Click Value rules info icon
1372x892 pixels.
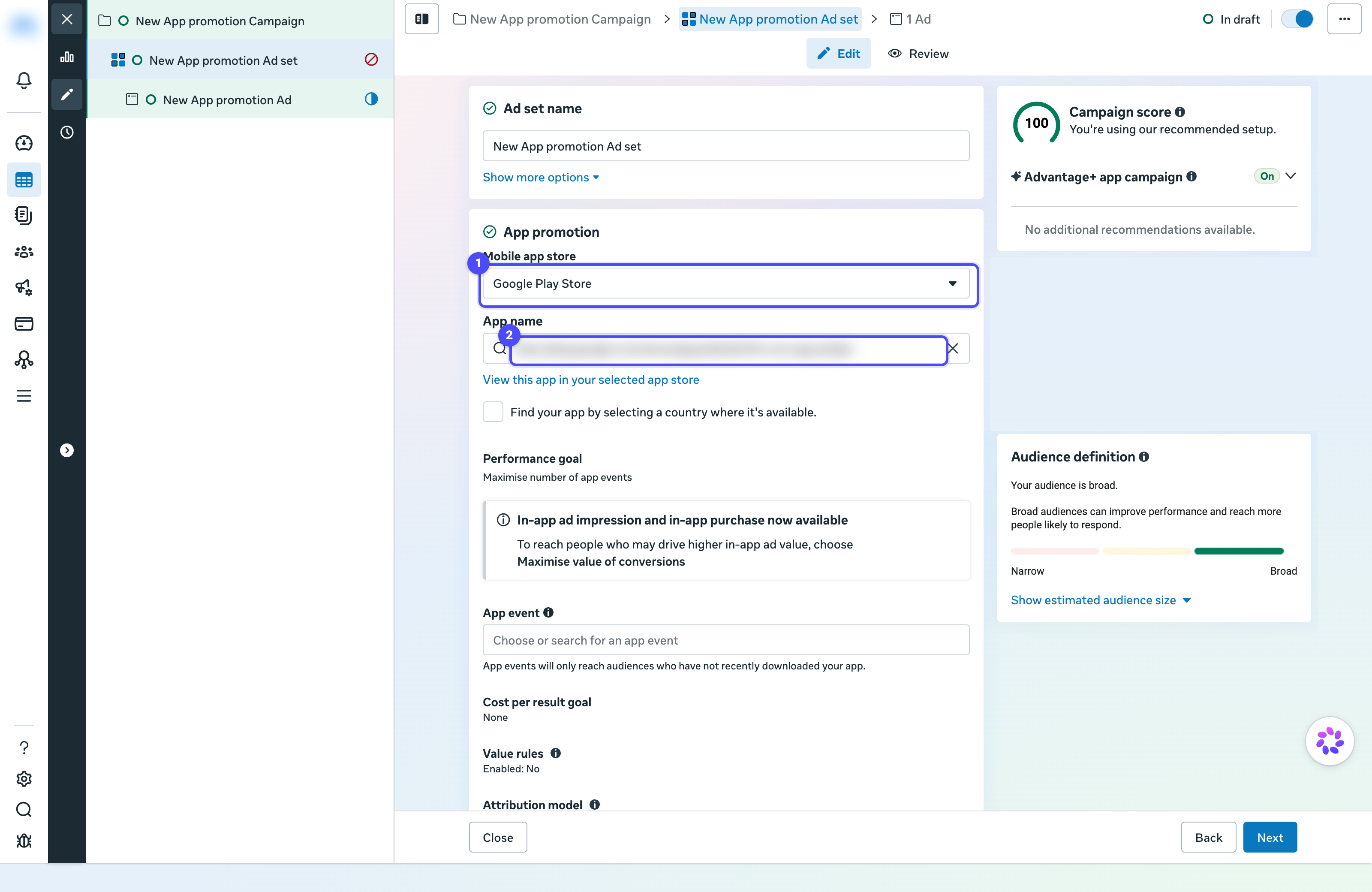(x=556, y=753)
